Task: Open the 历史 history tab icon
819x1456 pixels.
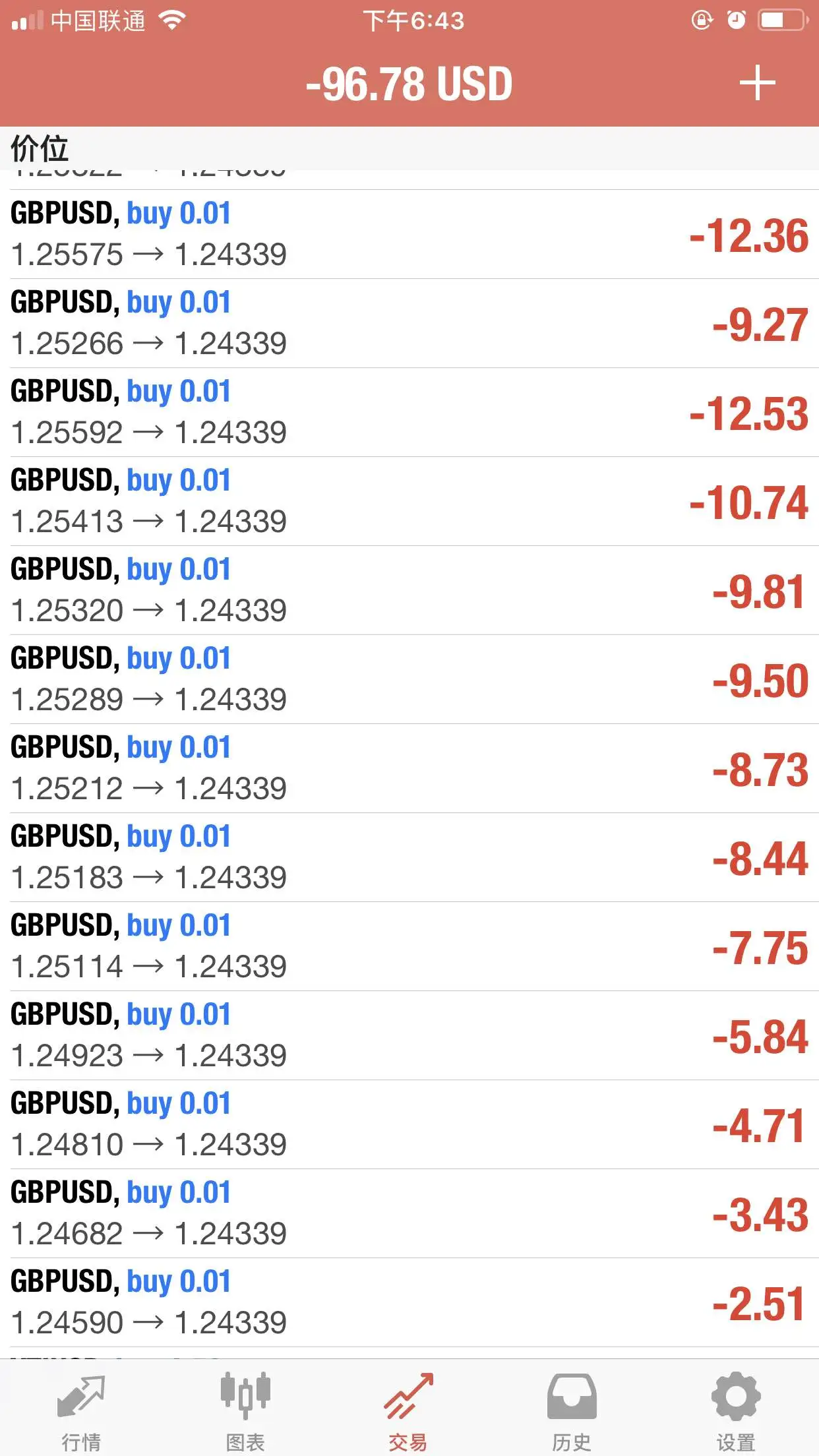Action: tap(572, 1397)
